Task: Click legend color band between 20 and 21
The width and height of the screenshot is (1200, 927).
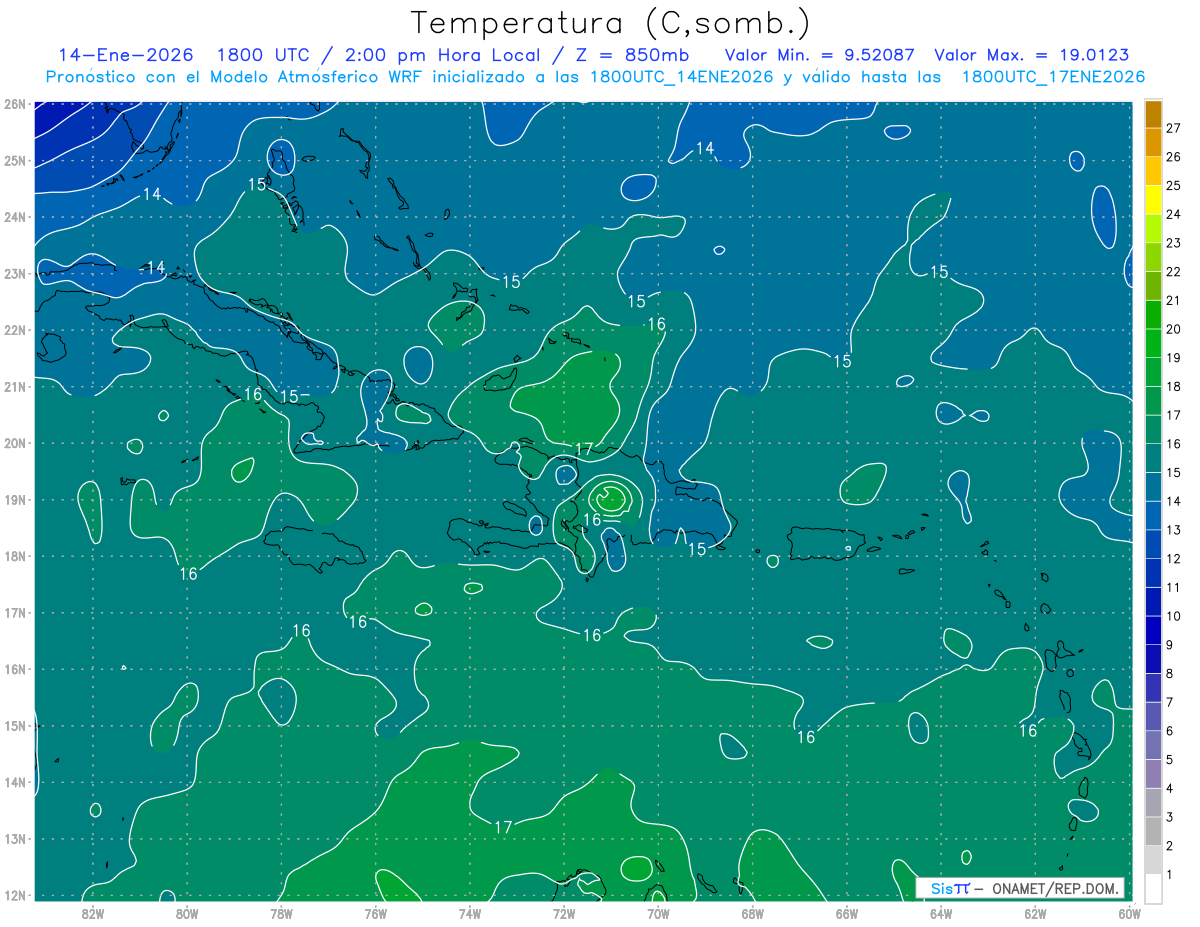Action: click(x=1153, y=314)
